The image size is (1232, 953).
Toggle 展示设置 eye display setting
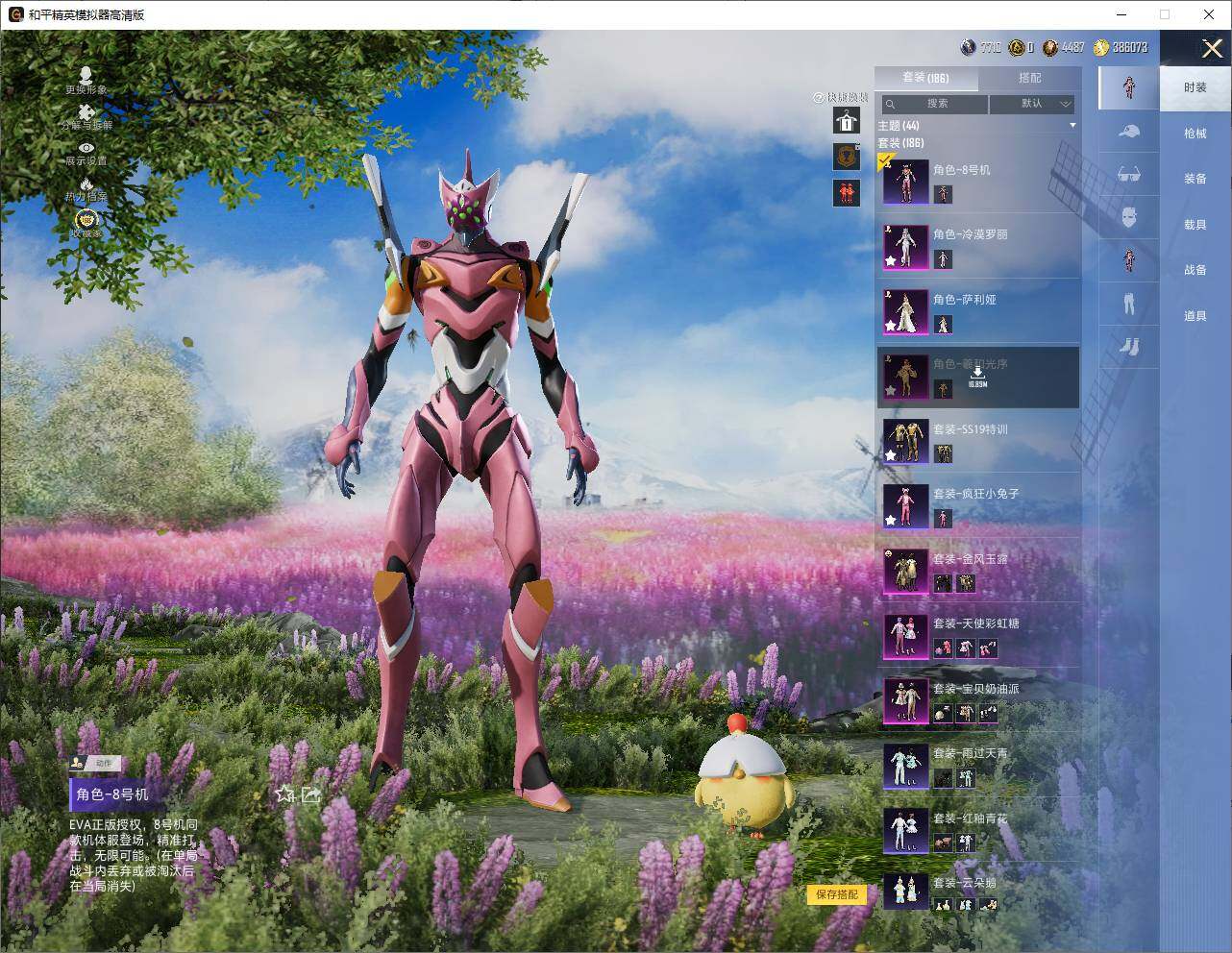click(86, 148)
